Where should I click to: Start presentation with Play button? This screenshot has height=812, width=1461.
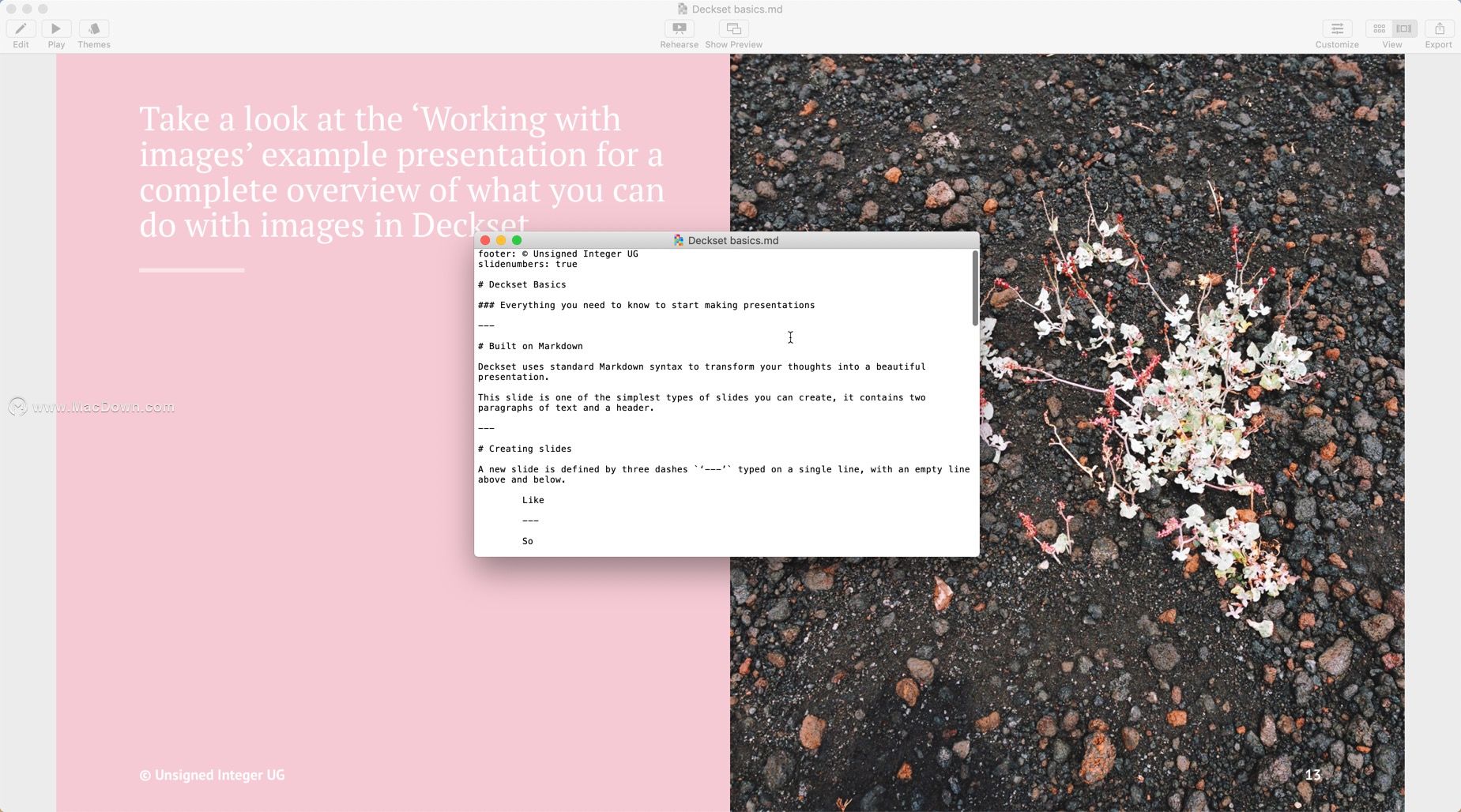pos(56,28)
